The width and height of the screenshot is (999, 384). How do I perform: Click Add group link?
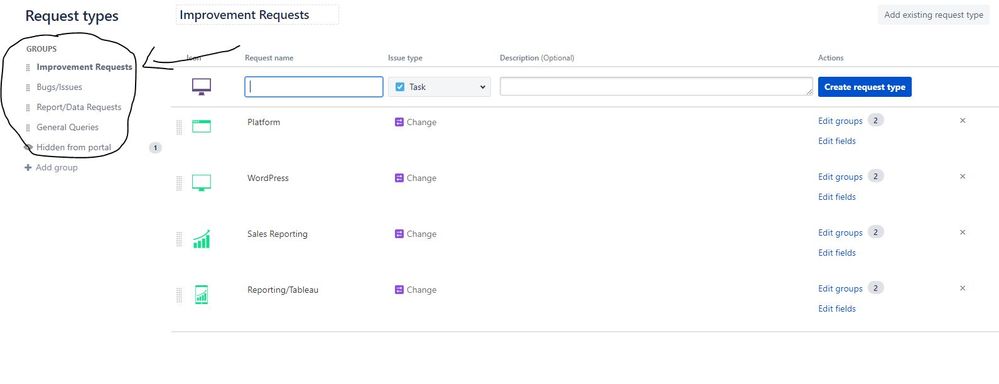(57, 167)
